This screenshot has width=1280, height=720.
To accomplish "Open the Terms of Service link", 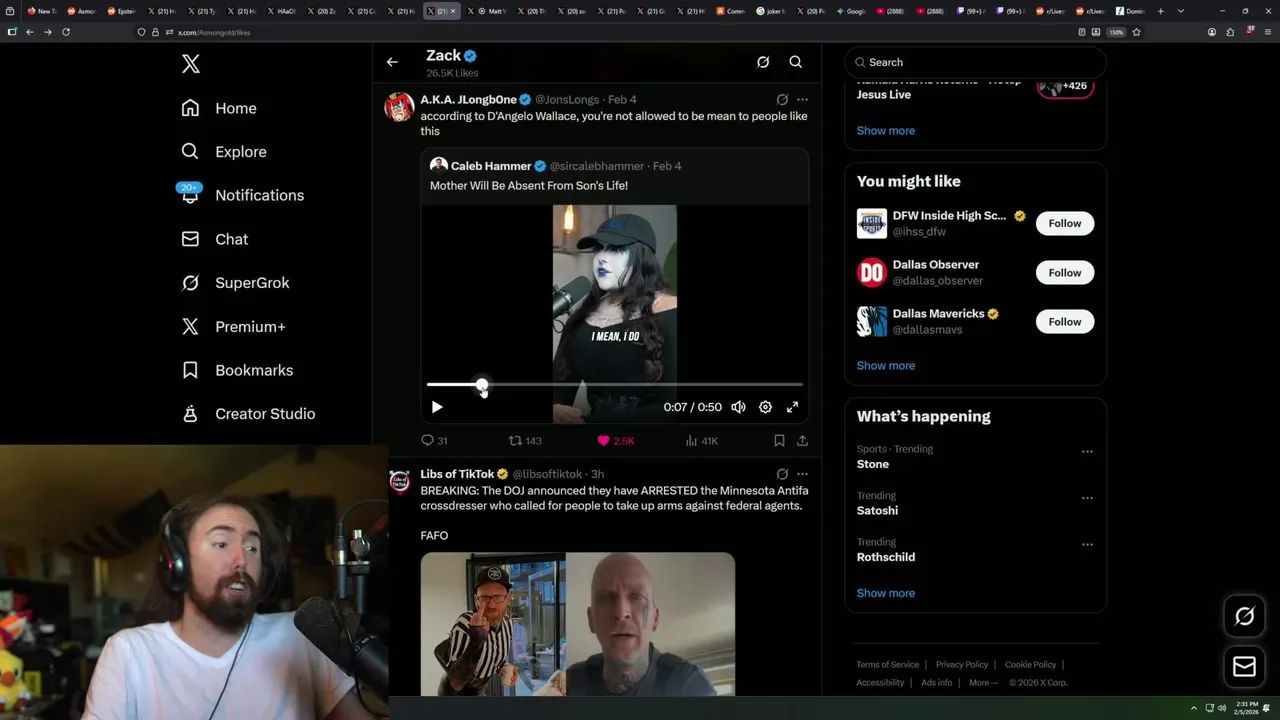I will click(888, 665).
